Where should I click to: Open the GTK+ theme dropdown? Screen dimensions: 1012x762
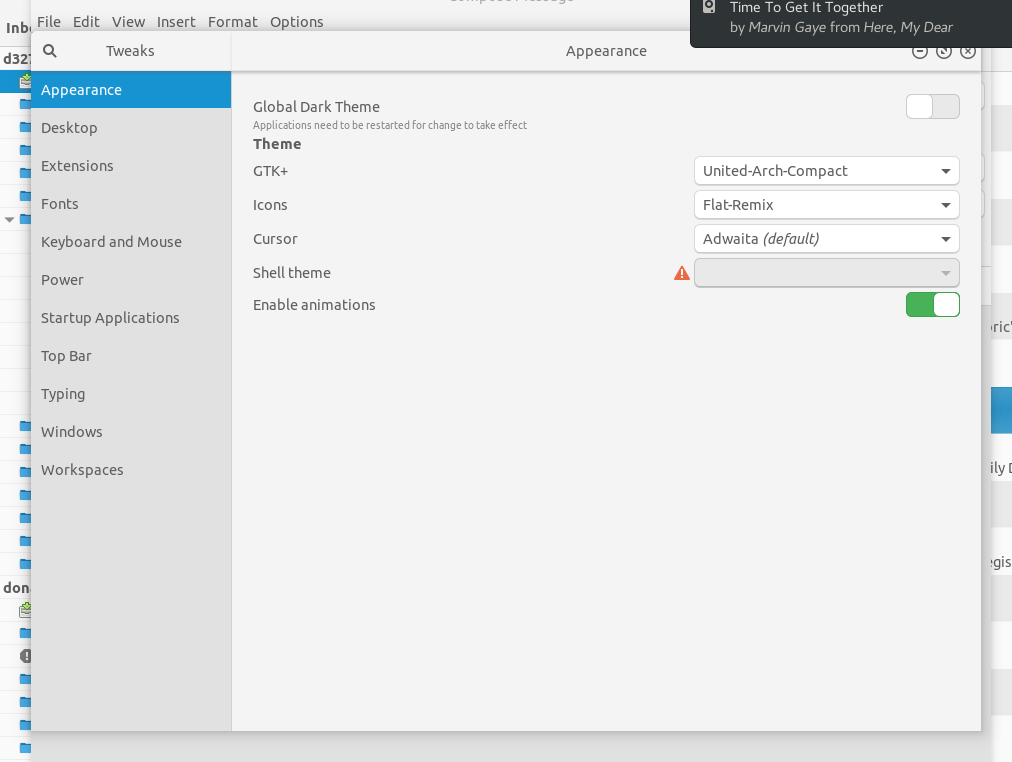pos(826,171)
